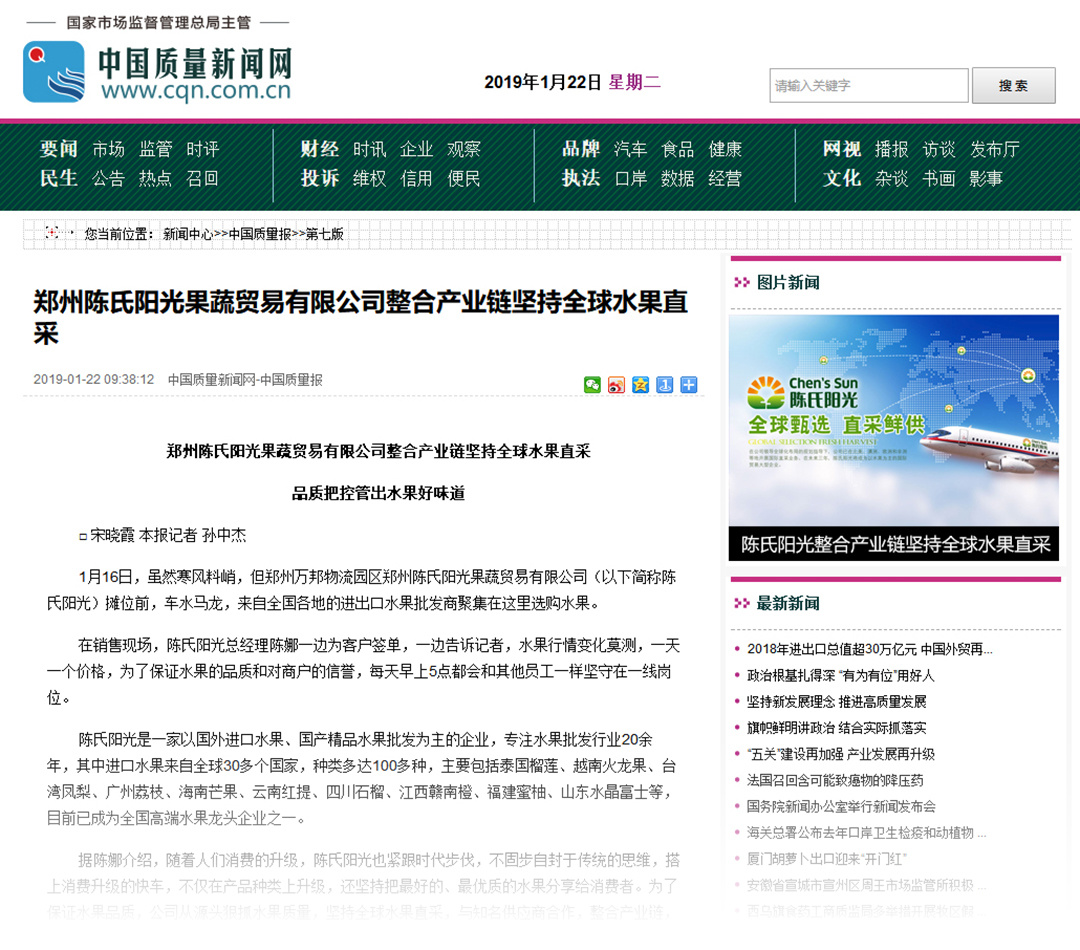Focus the keyword search input field
Screen dimensions: 1080x950
click(869, 85)
